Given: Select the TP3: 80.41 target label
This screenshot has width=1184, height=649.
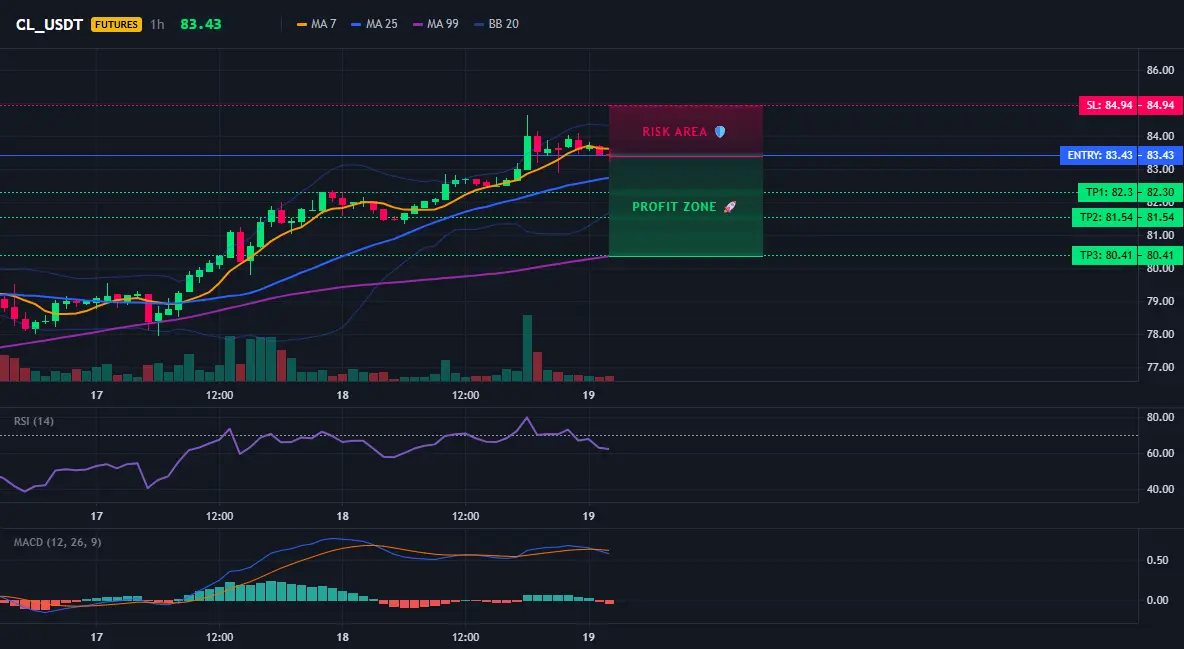Looking at the screenshot, I should 1106,255.
